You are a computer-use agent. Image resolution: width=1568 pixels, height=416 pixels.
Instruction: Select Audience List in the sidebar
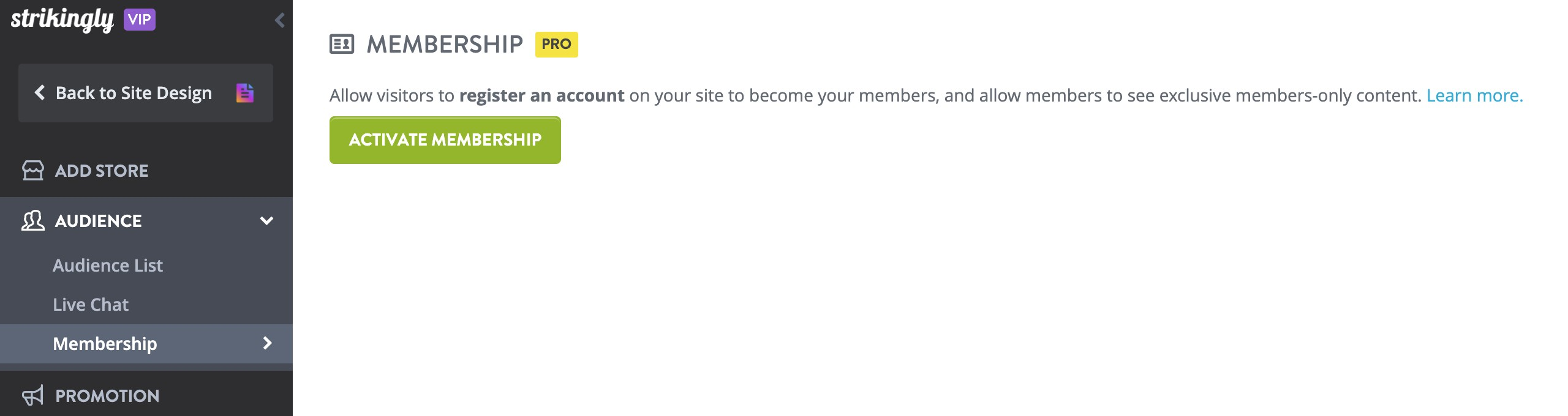coord(108,265)
